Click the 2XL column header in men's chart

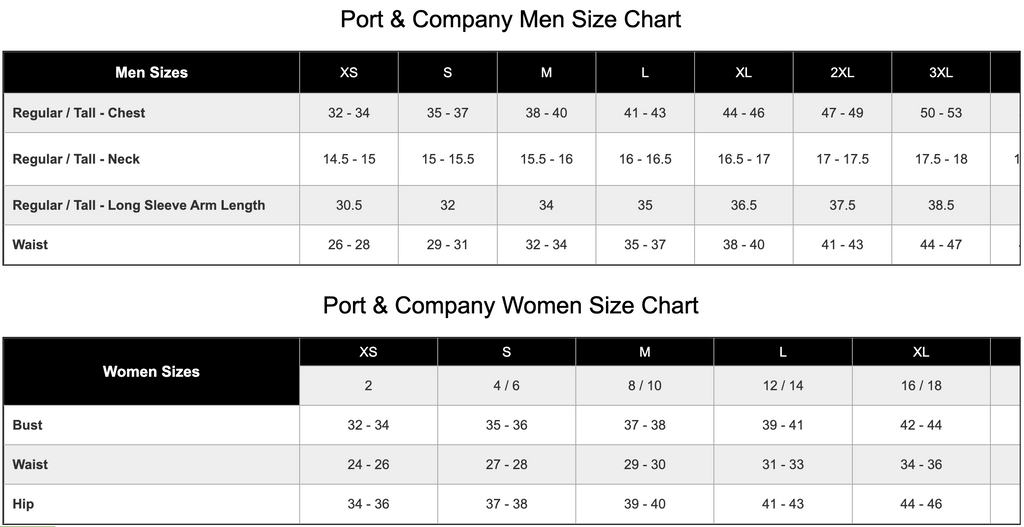[842, 72]
